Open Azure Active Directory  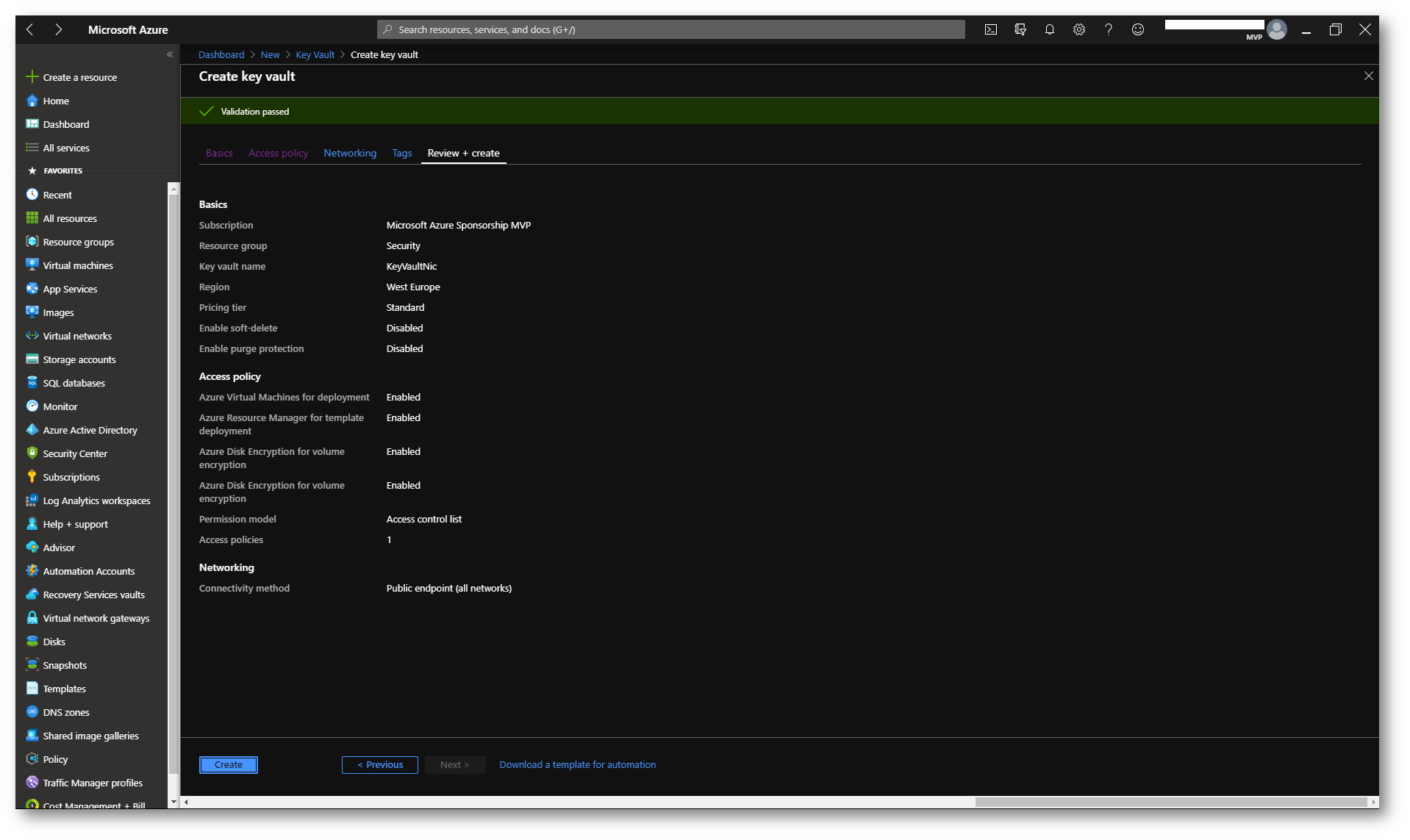(90, 430)
